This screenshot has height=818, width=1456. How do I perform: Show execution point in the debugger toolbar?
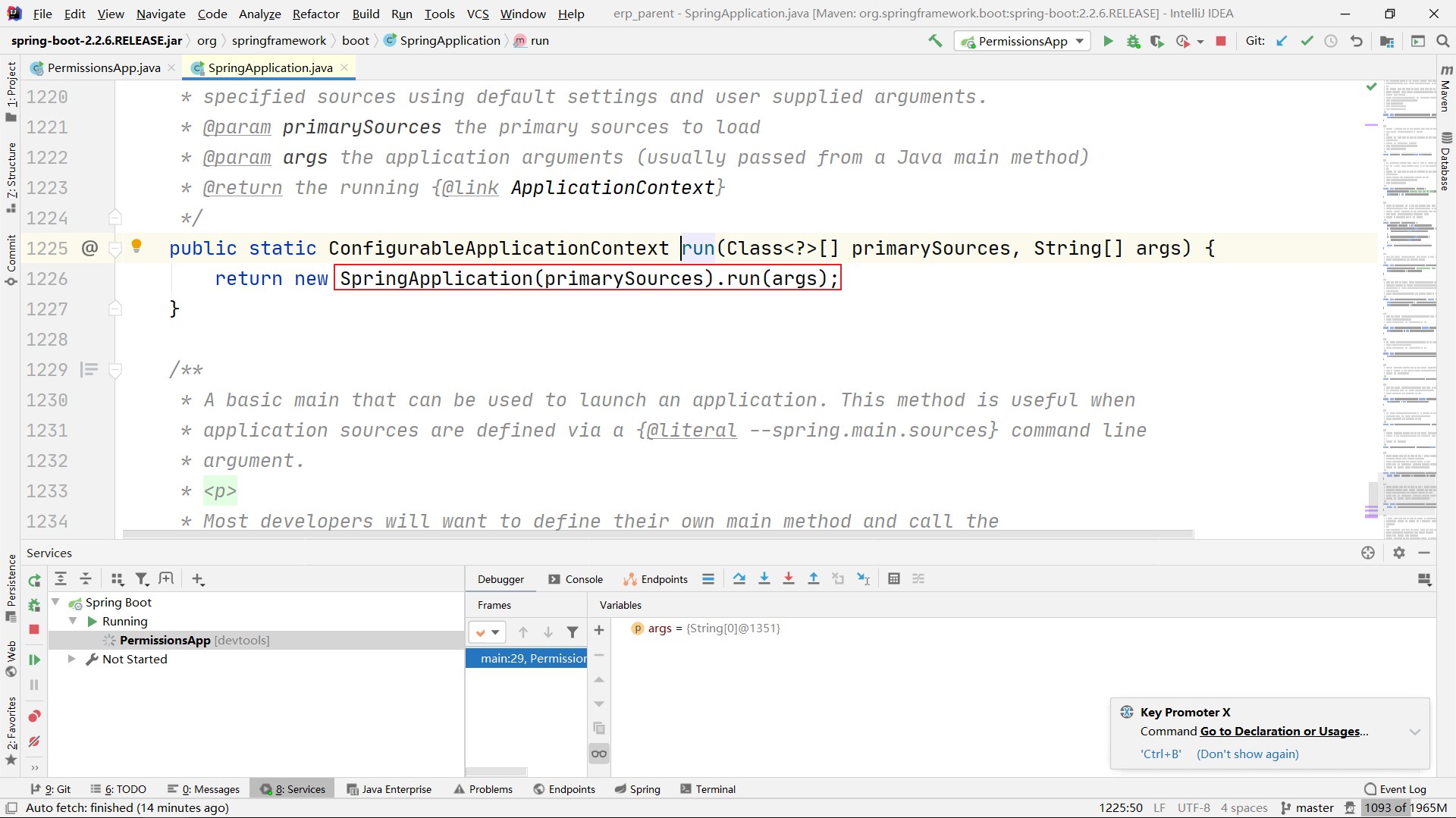click(708, 578)
